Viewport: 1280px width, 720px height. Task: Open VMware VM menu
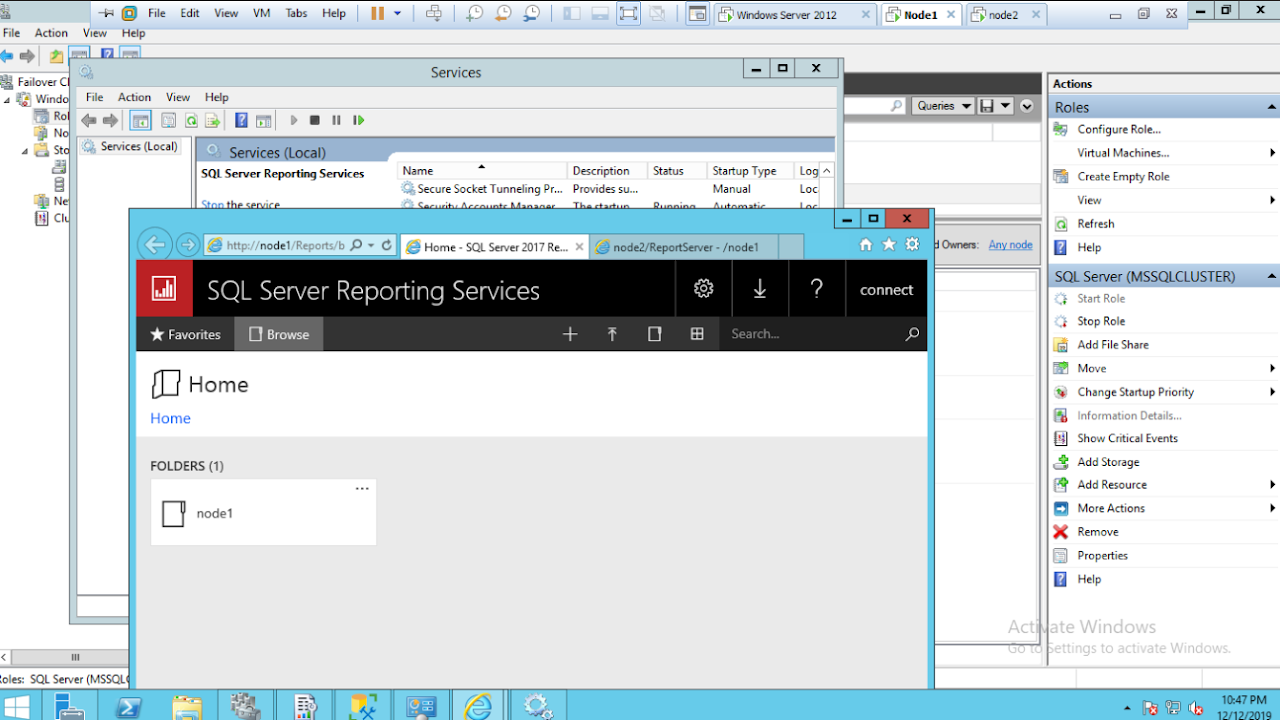(262, 14)
